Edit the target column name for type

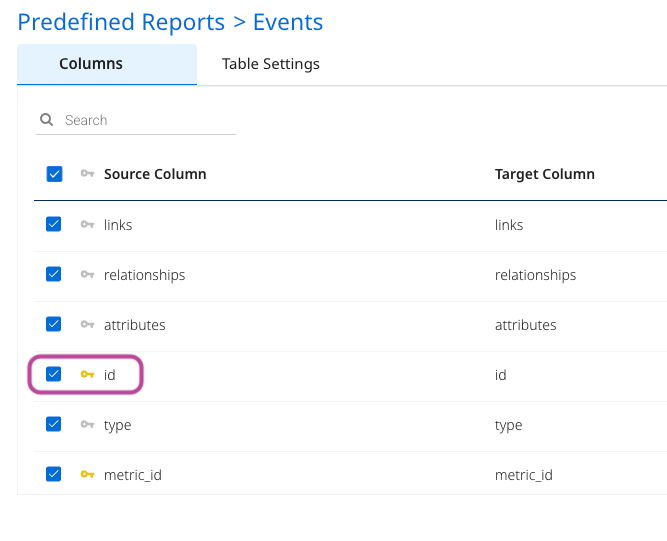509,425
